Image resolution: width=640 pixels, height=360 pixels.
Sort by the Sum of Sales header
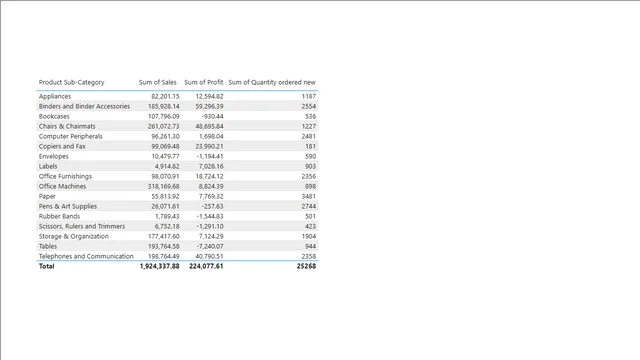[x=158, y=82]
